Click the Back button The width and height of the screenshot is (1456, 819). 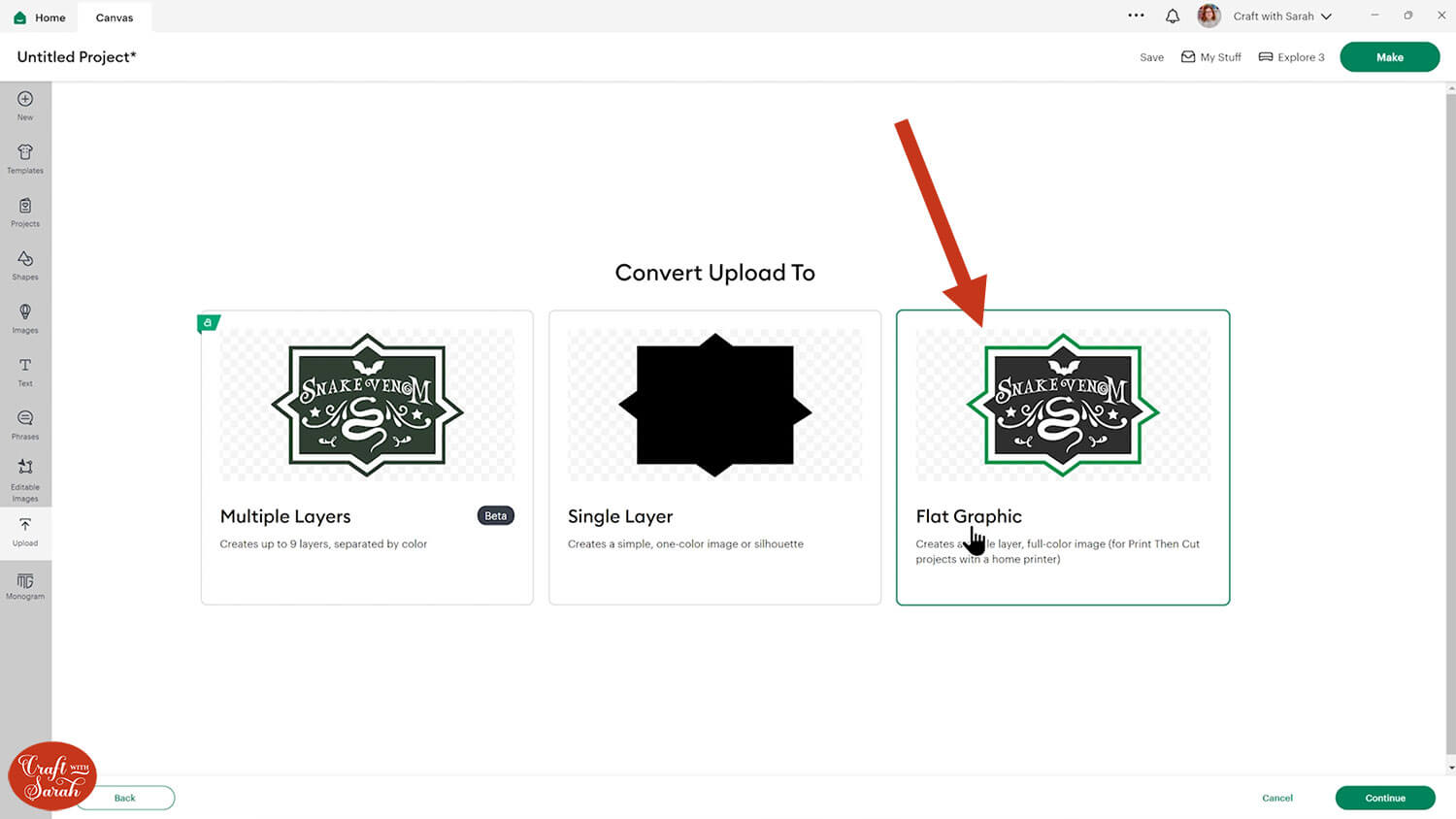pyautogui.click(x=125, y=798)
